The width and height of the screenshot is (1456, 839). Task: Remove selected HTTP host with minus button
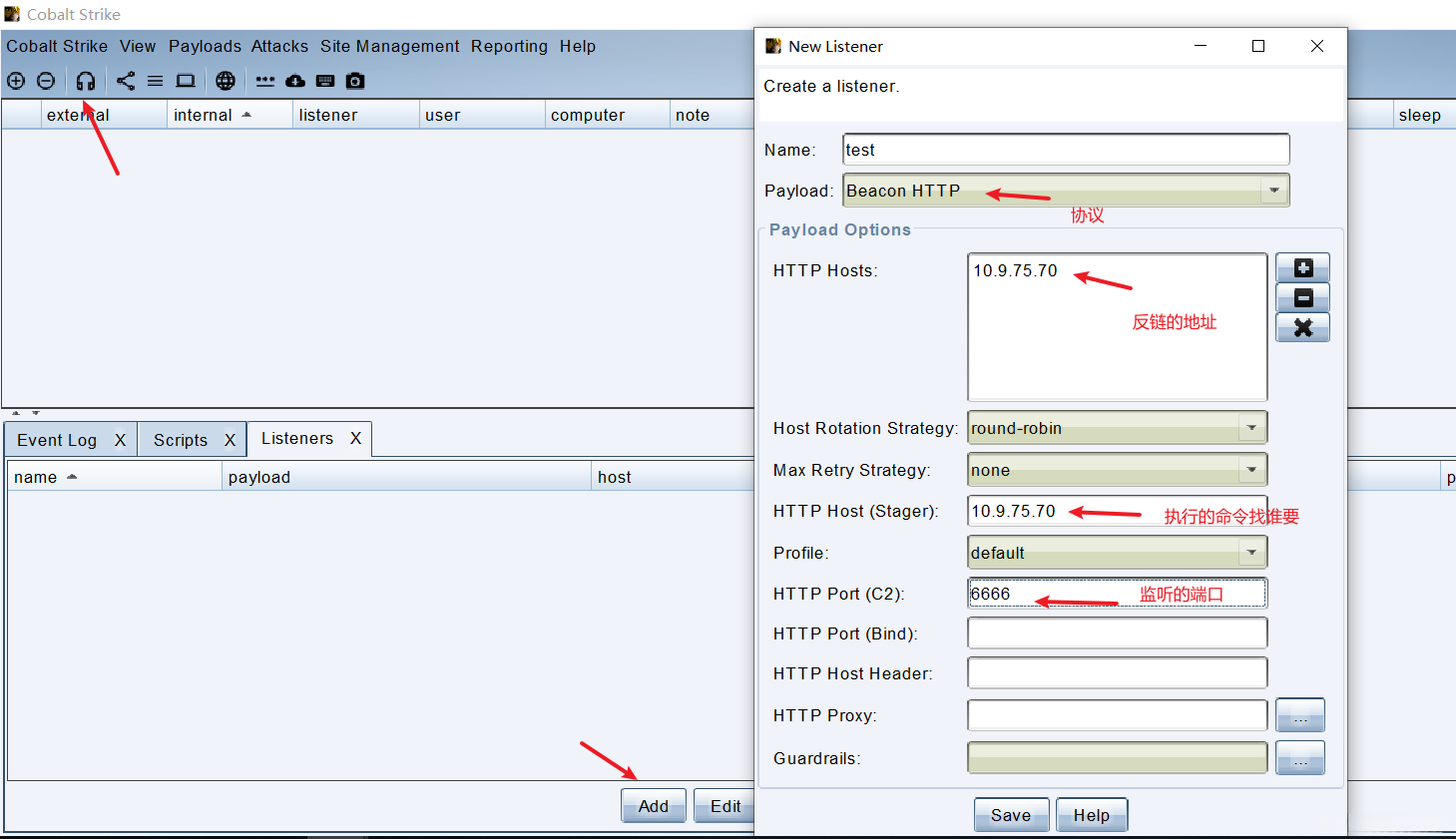point(1302,297)
